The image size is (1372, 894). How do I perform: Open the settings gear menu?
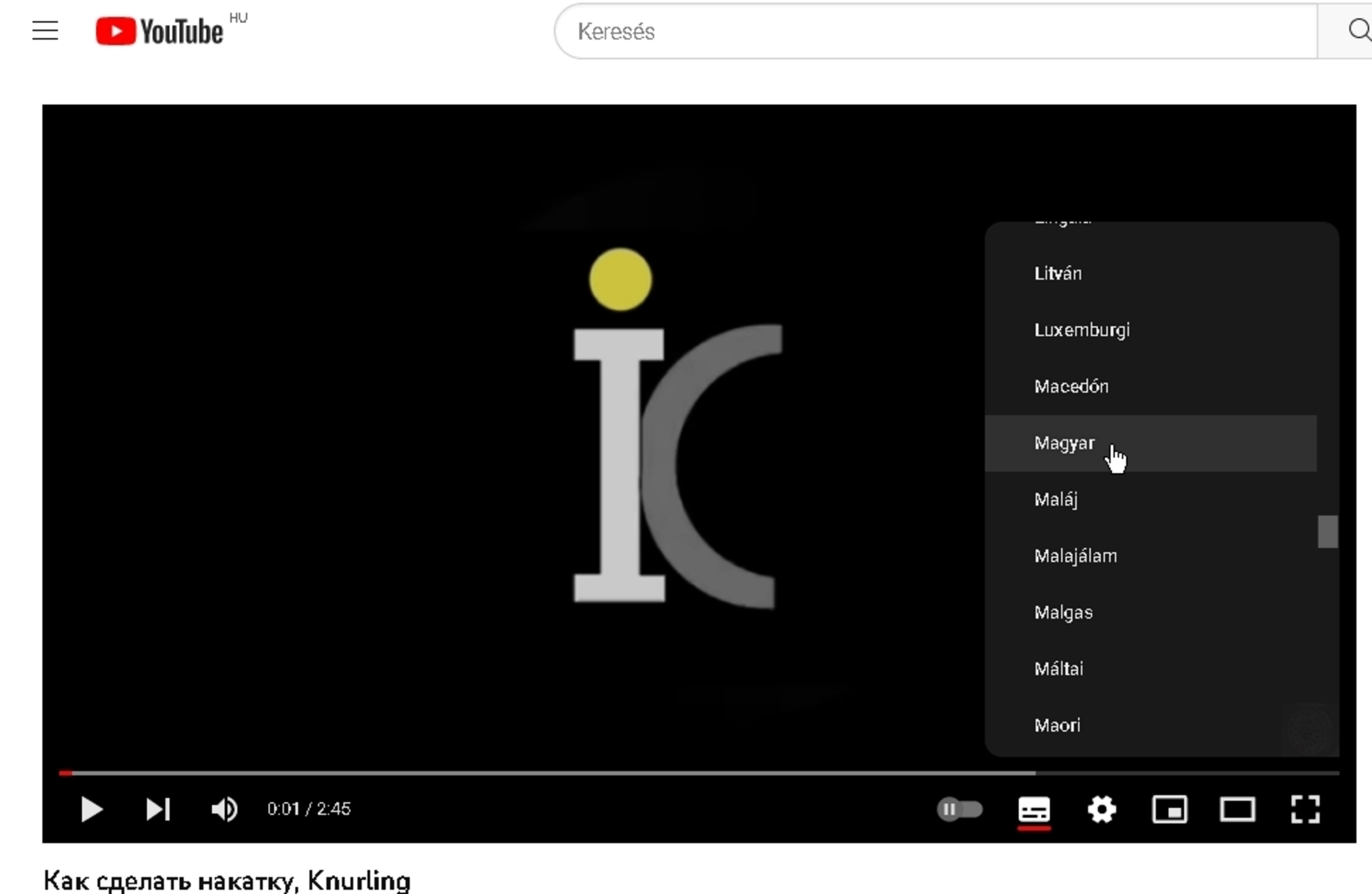pyautogui.click(x=1101, y=809)
